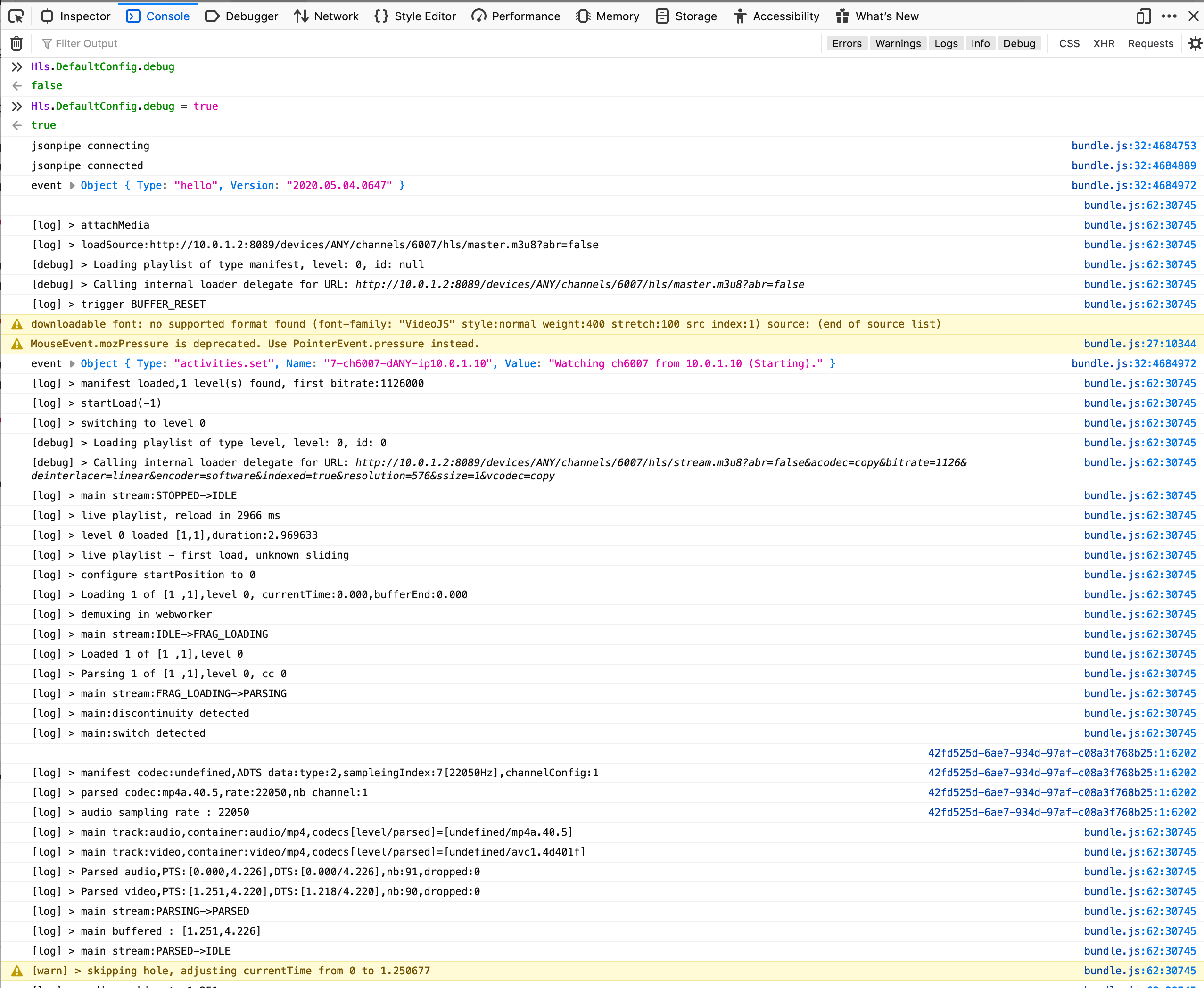Open the devtools three-dots options menu

1169,16
